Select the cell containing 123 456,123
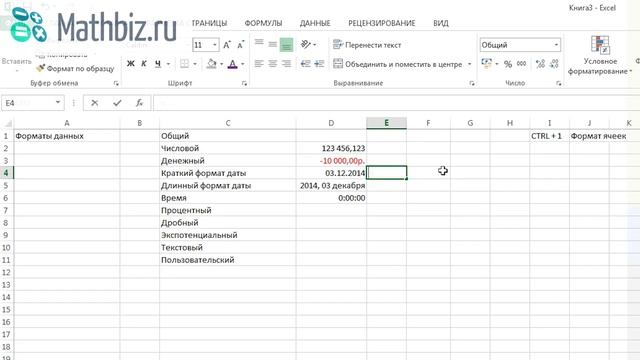Image resolution: width=640 pixels, height=360 pixels. tap(331, 148)
